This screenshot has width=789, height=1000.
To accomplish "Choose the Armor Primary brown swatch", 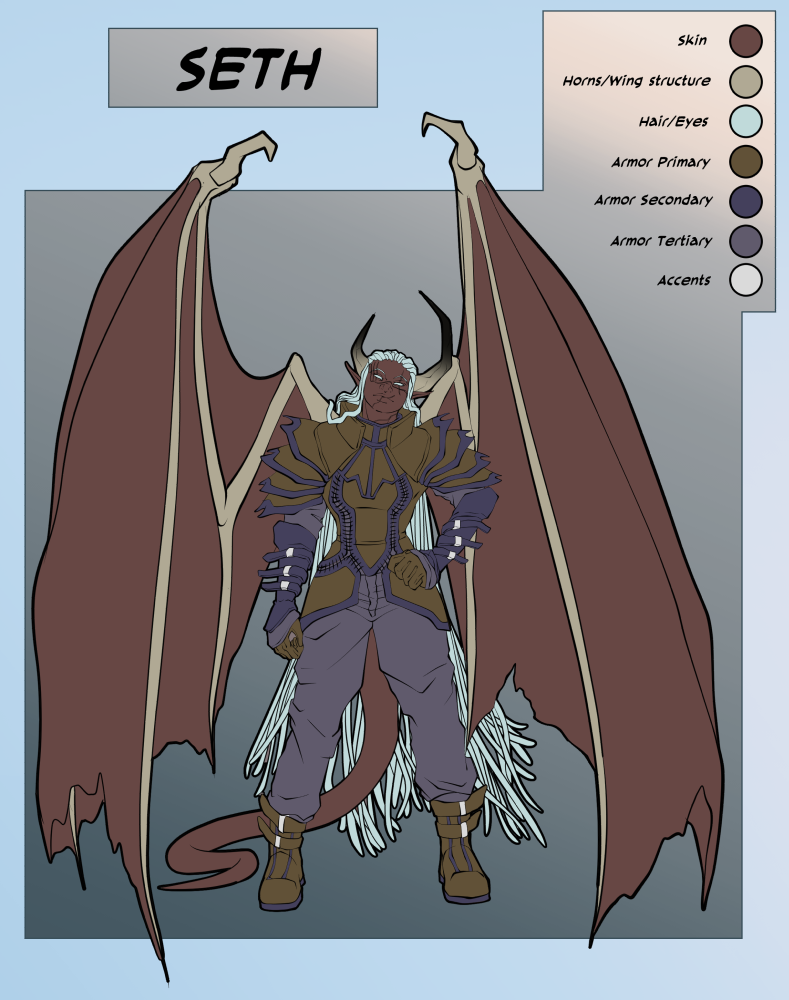I will pyautogui.click(x=745, y=161).
